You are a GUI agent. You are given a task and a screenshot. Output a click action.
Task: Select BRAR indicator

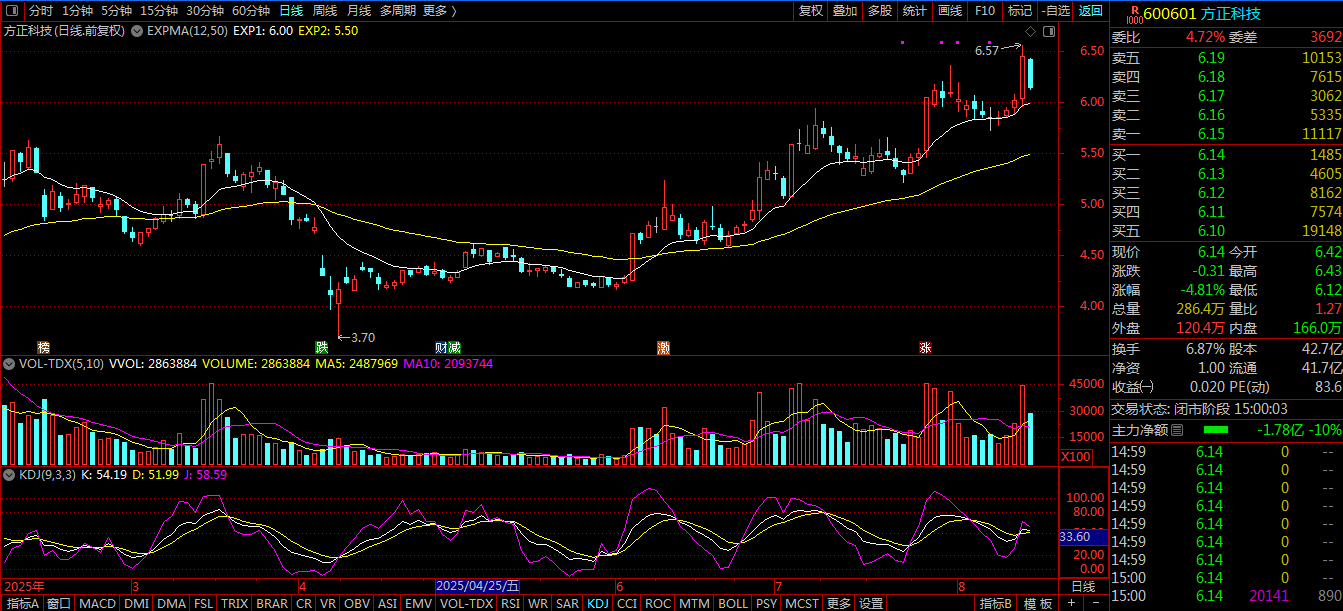click(271, 604)
